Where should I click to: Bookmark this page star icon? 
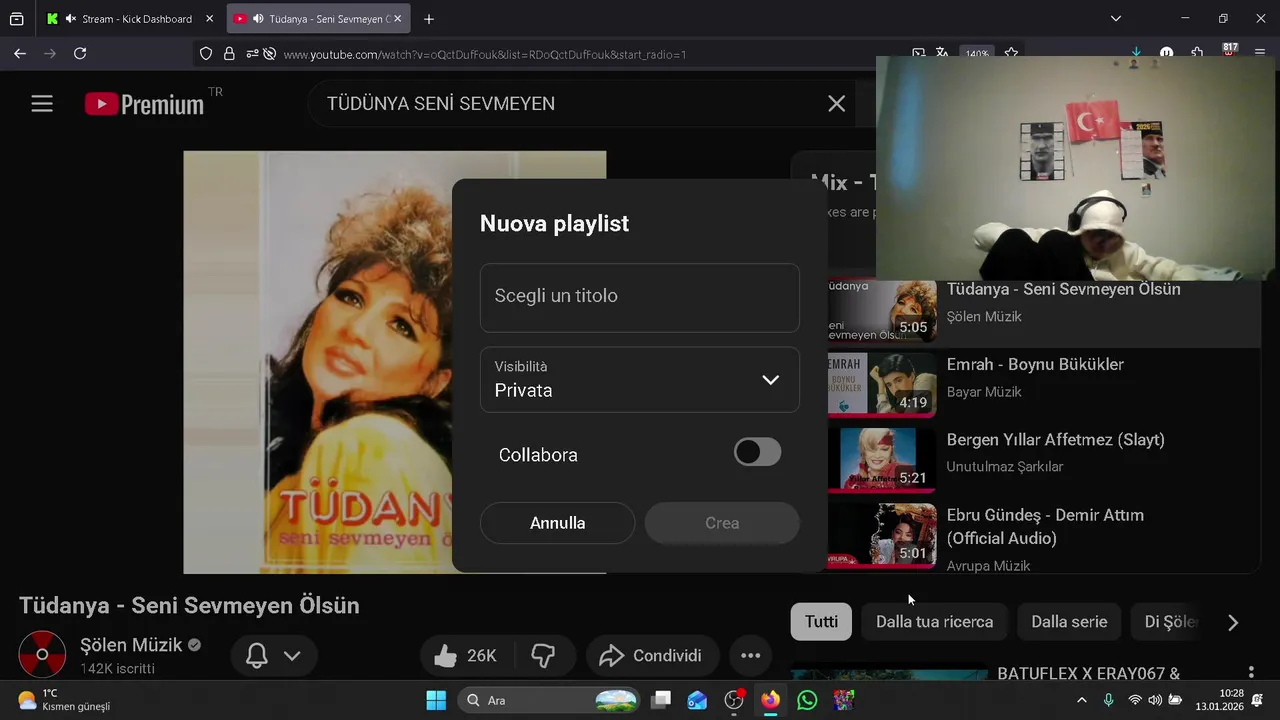click(x=1011, y=54)
